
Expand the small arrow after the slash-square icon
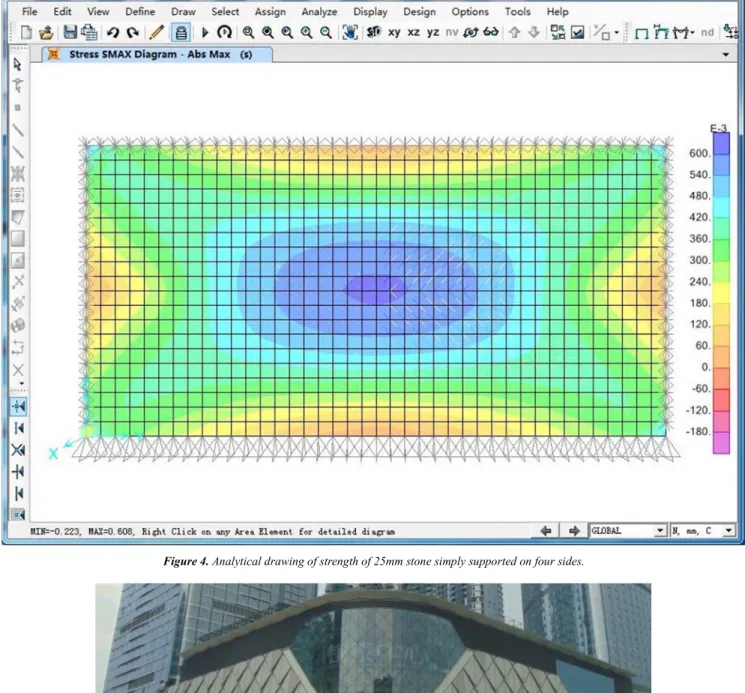click(617, 33)
